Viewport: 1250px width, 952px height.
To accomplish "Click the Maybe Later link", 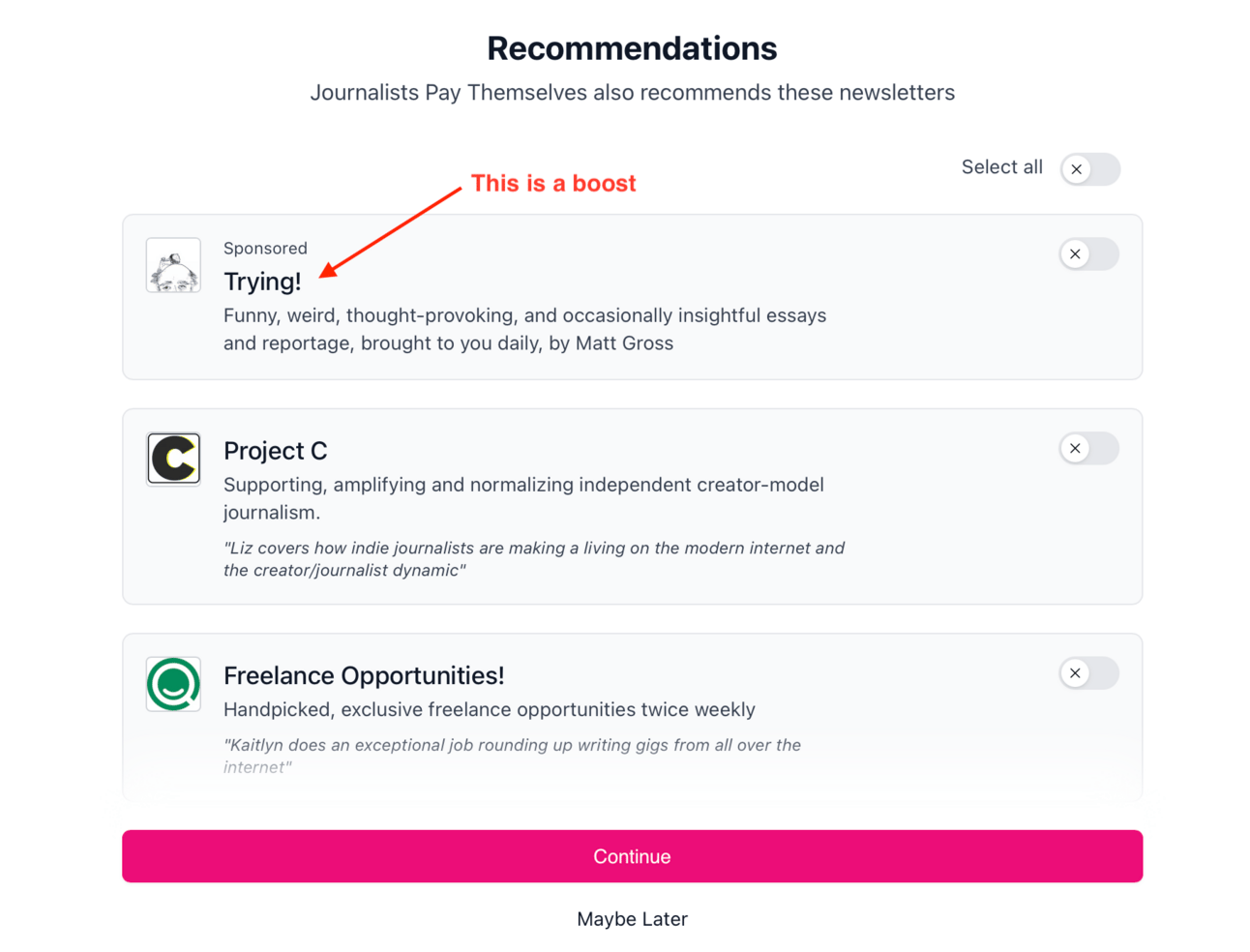I will coord(632,919).
